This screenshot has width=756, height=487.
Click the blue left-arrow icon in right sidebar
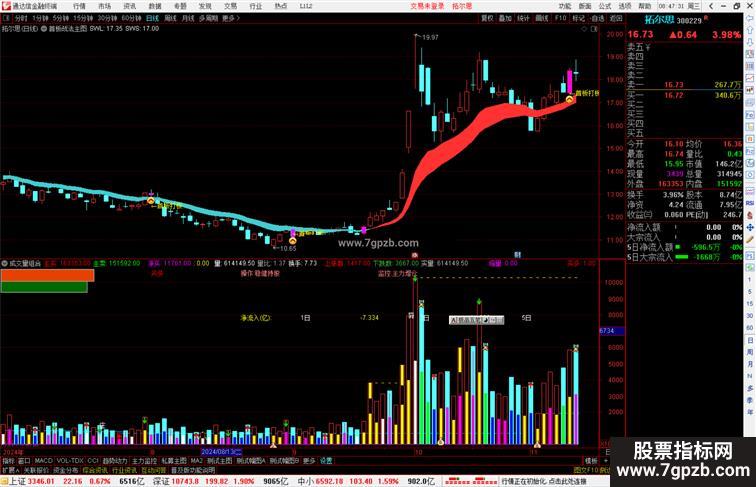pyautogui.click(x=750, y=18)
